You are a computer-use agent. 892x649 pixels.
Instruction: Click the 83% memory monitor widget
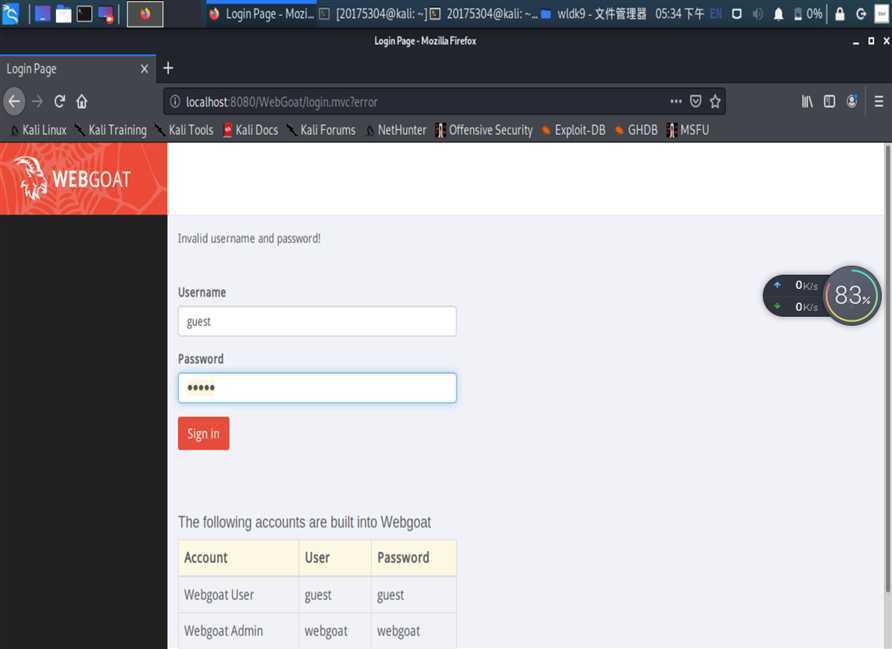click(x=852, y=295)
